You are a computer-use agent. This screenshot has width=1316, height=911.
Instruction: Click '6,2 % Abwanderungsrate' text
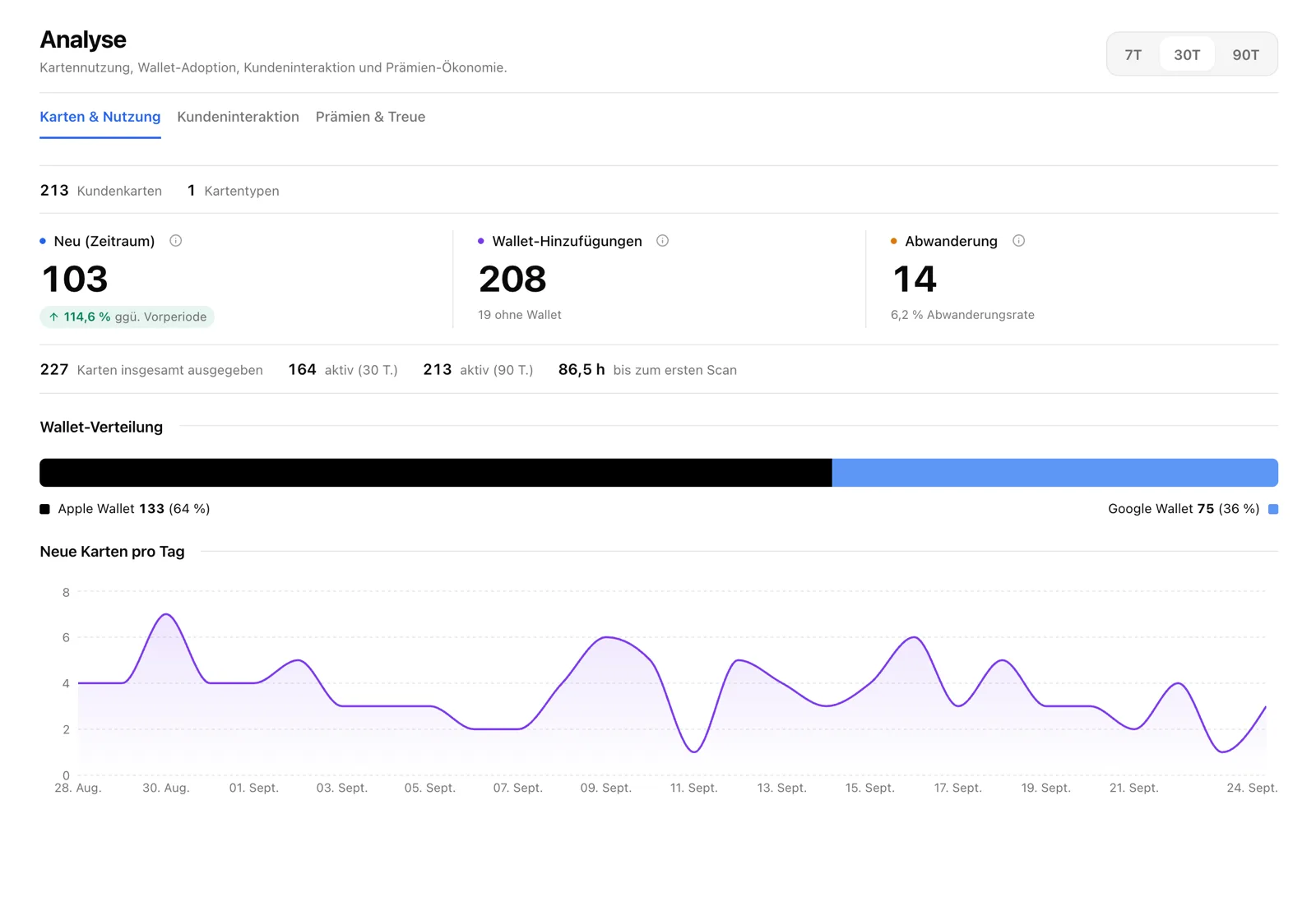962,315
